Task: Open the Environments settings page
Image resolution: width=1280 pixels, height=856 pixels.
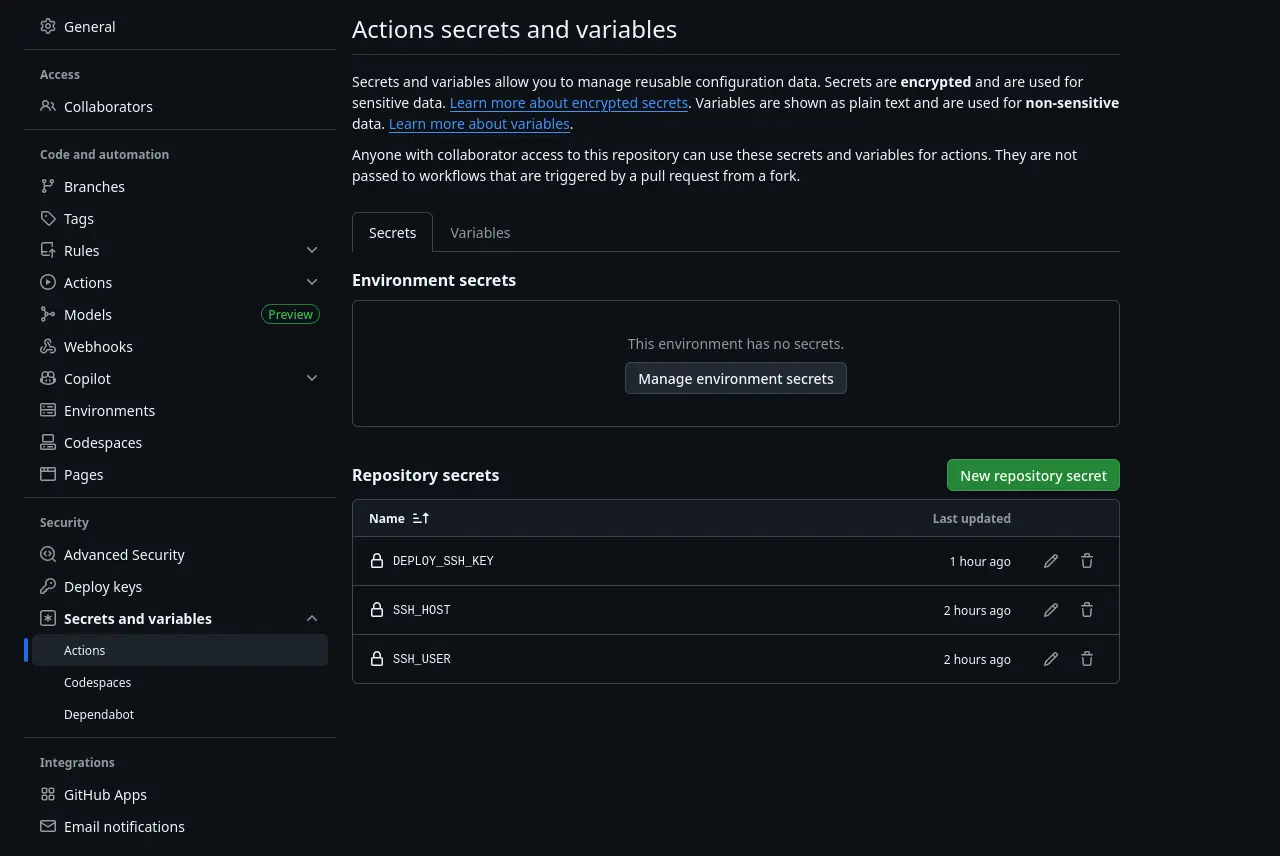Action: point(180,410)
